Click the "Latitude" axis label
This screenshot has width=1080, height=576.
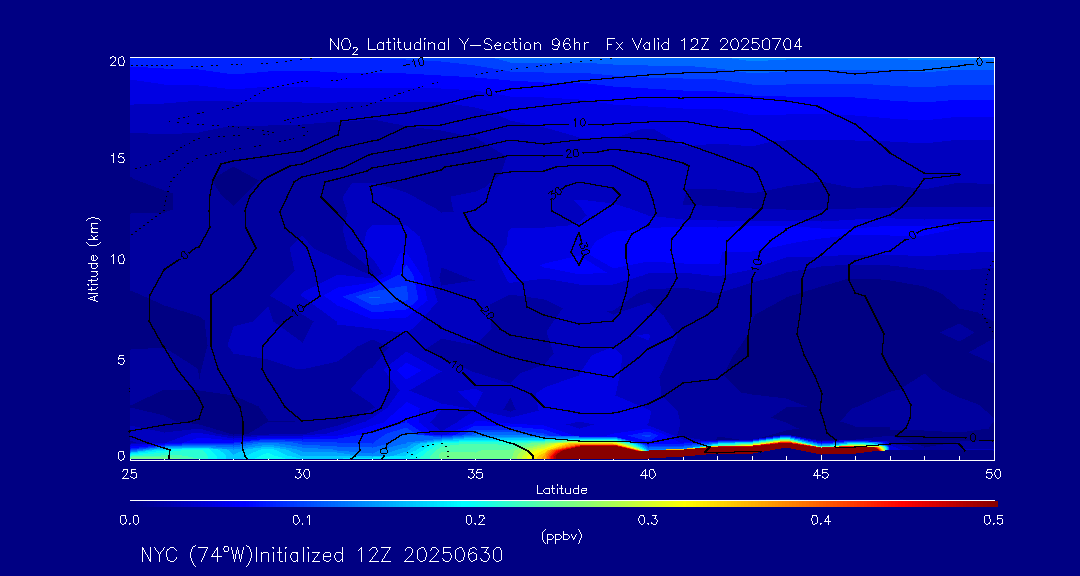tap(562, 490)
